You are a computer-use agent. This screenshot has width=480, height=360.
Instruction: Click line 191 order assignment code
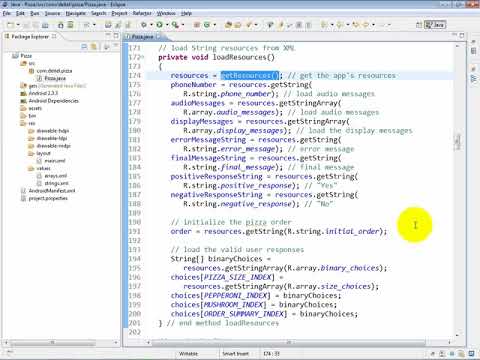click(x=279, y=231)
